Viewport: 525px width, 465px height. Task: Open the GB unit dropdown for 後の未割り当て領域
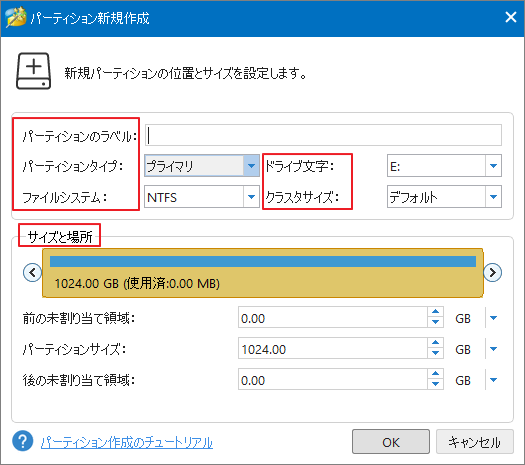point(493,380)
